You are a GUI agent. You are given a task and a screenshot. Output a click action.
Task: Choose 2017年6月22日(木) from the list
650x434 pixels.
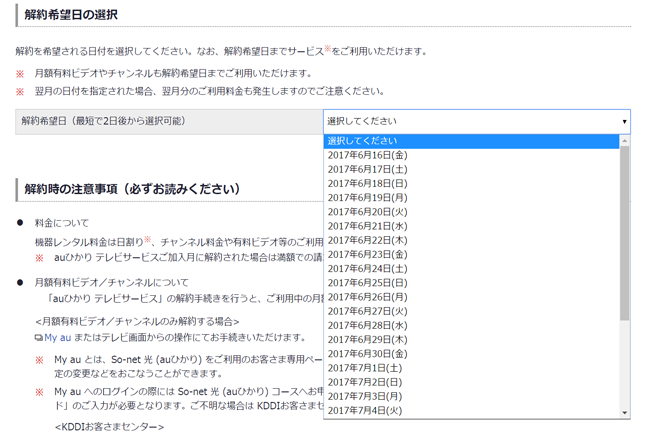point(367,240)
